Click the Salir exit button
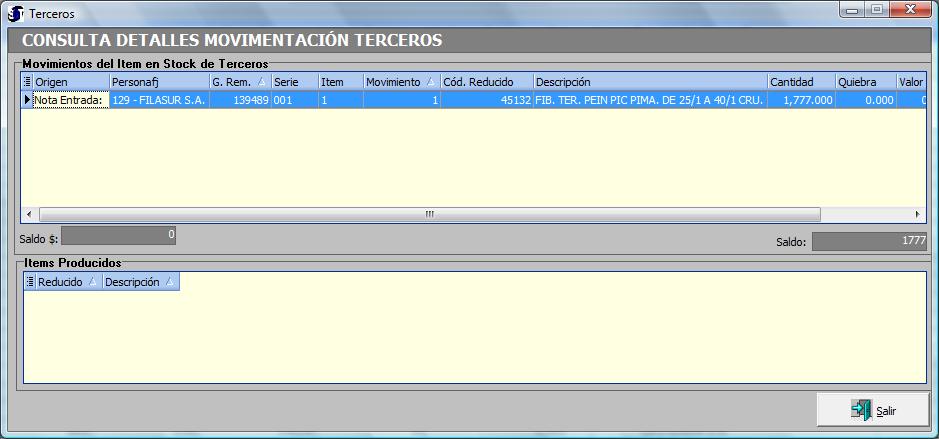939x439 pixels. click(x=872, y=410)
